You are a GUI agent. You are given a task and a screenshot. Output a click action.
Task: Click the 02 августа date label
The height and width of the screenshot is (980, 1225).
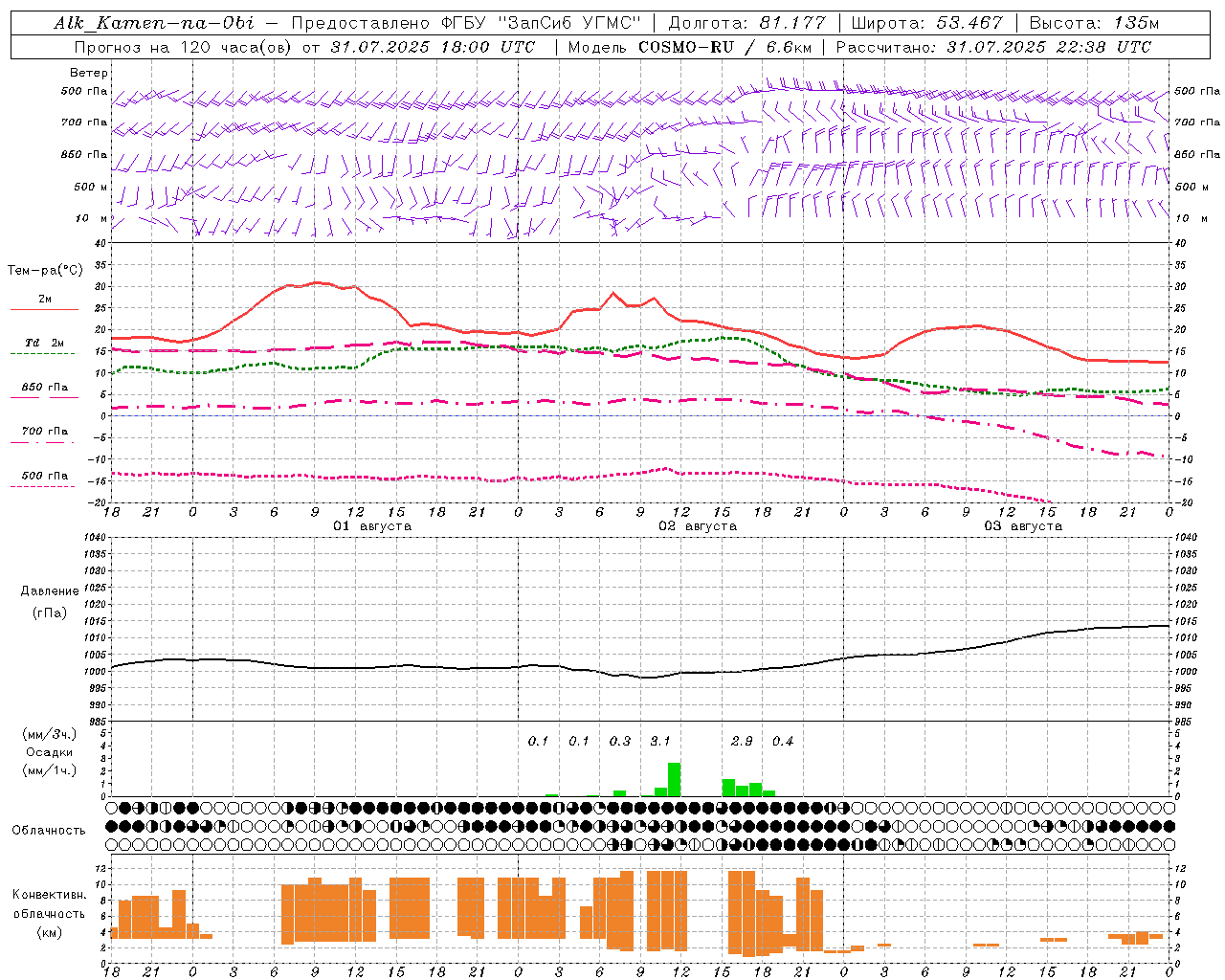698,526
